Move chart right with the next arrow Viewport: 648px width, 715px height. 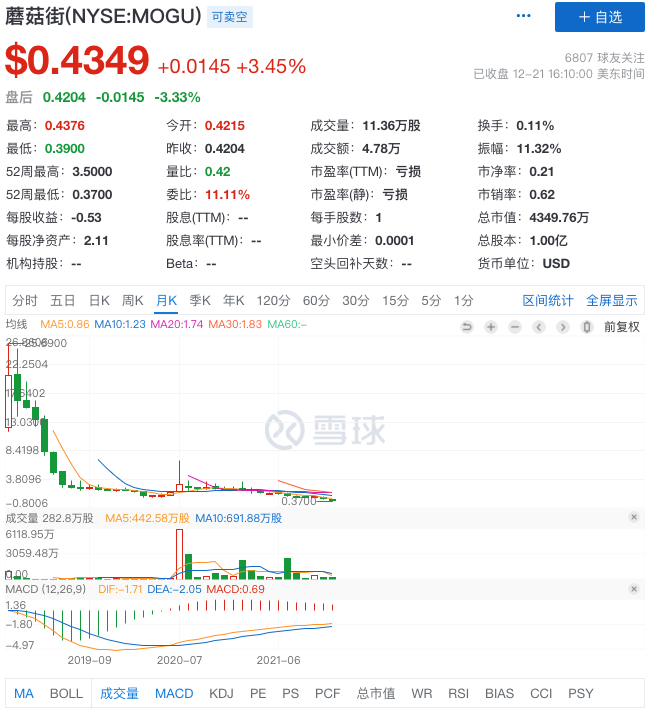[x=563, y=327]
